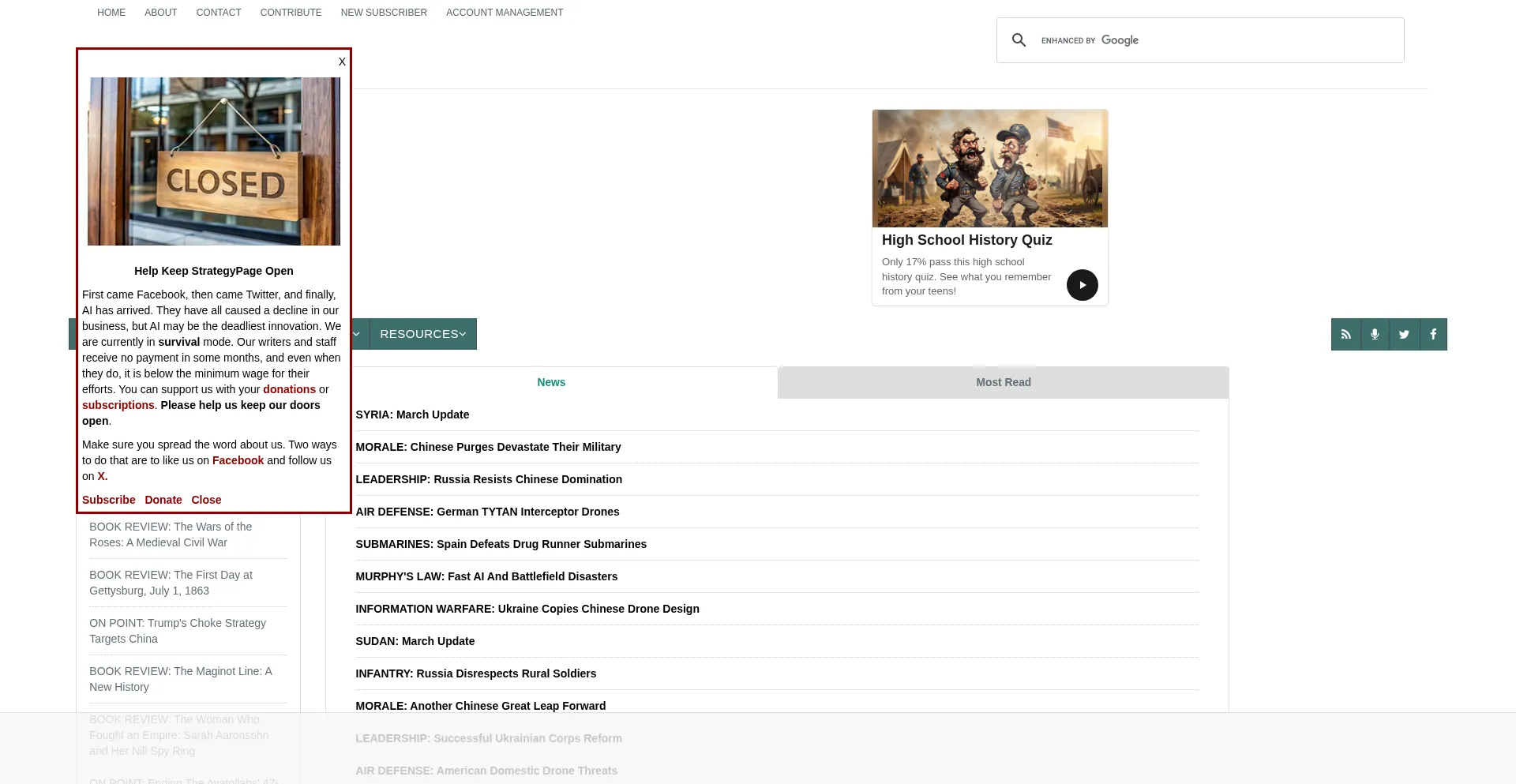The width and height of the screenshot is (1516, 784).
Task: Open AIR DEFENSE: American Domestic Drone Threats
Action: (486, 771)
